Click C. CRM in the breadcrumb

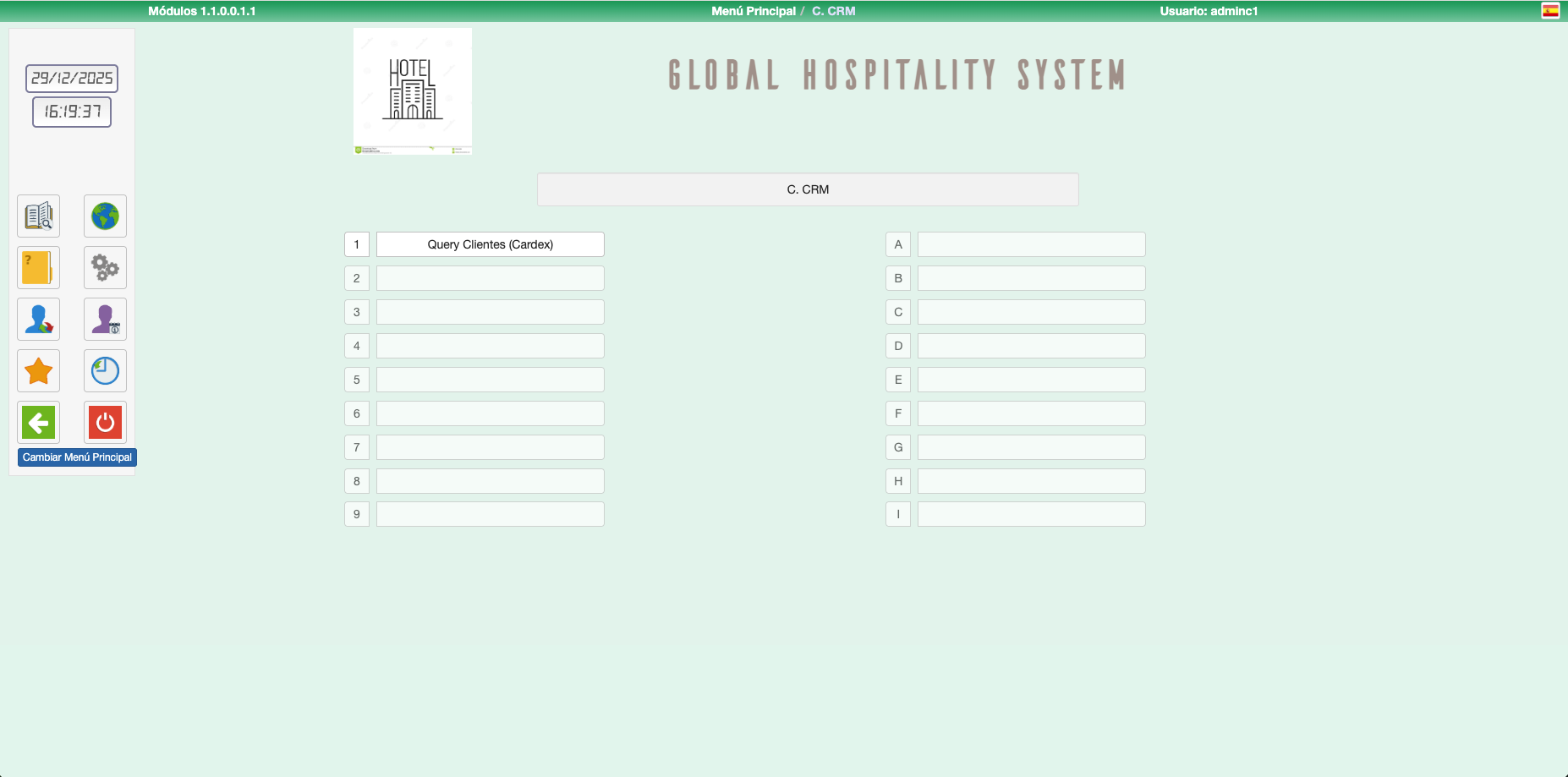click(833, 11)
